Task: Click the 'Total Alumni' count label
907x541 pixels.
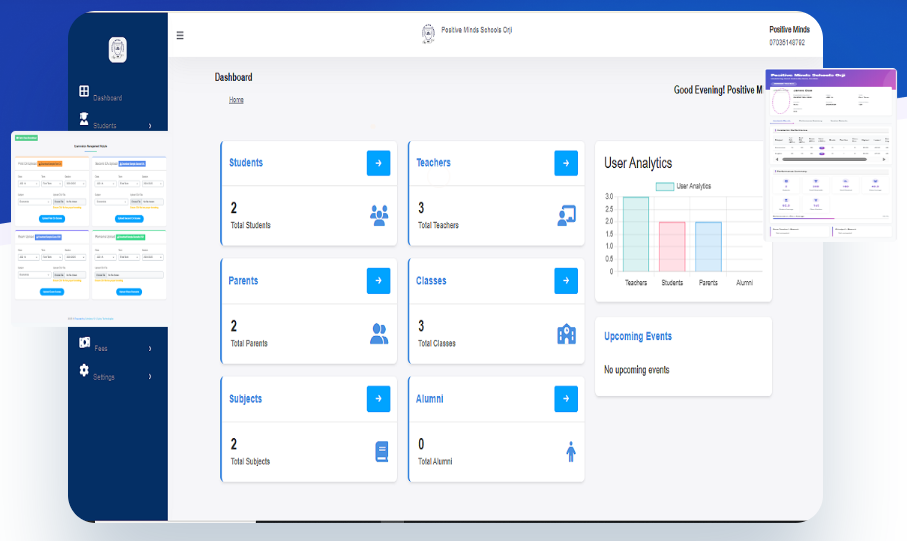Action: tap(435, 461)
